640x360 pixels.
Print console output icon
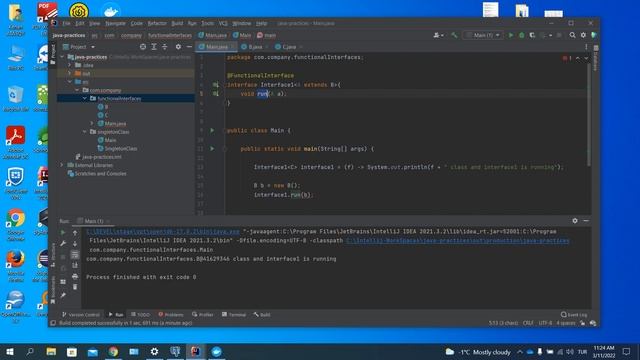click(75, 276)
